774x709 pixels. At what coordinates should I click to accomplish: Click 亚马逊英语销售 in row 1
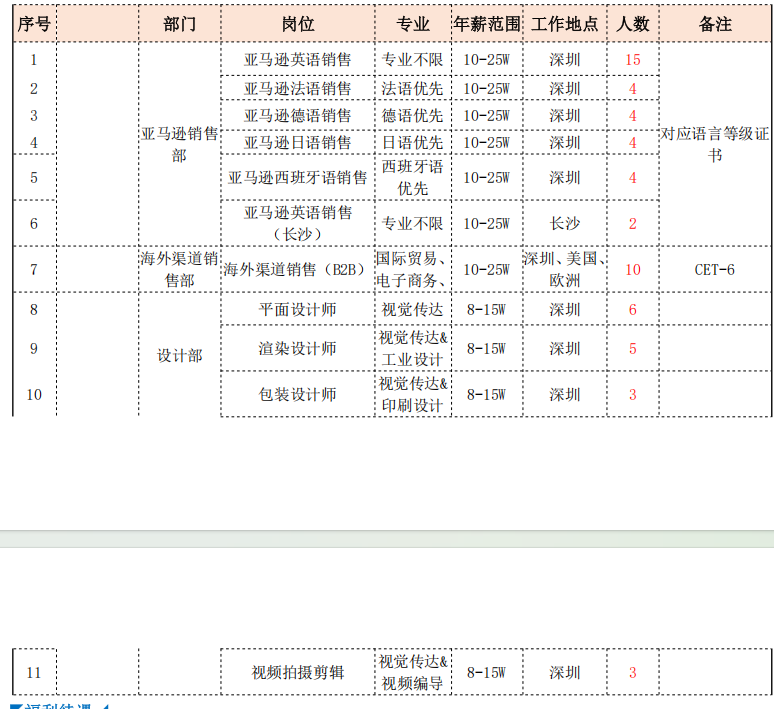coord(298,59)
